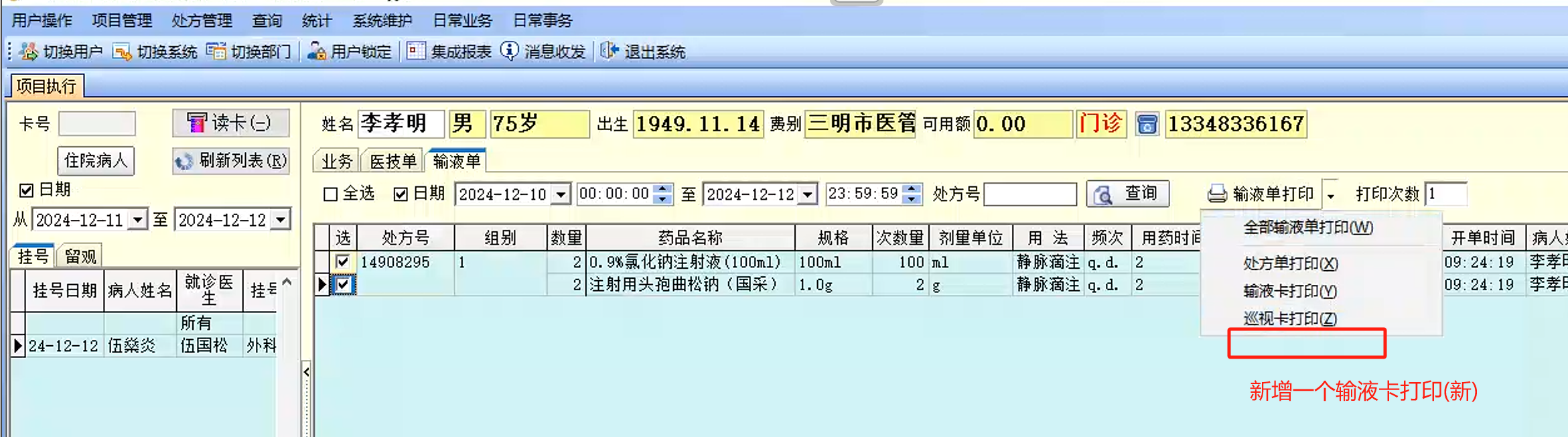Open the 查询 menu
The width and height of the screenshot is (1568, 437).
point(267,21)
